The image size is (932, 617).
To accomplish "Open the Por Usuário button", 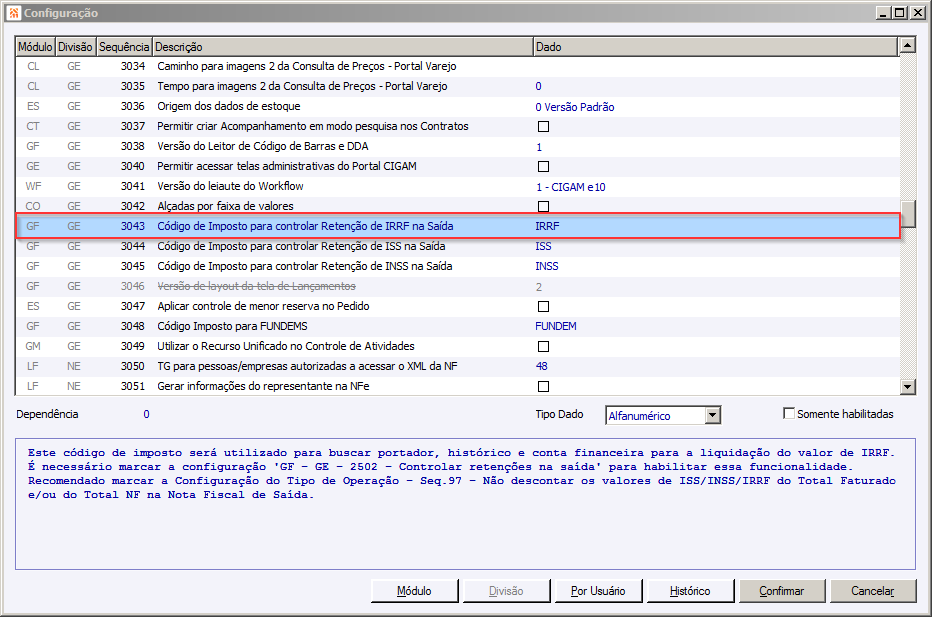I will [598, 591].
